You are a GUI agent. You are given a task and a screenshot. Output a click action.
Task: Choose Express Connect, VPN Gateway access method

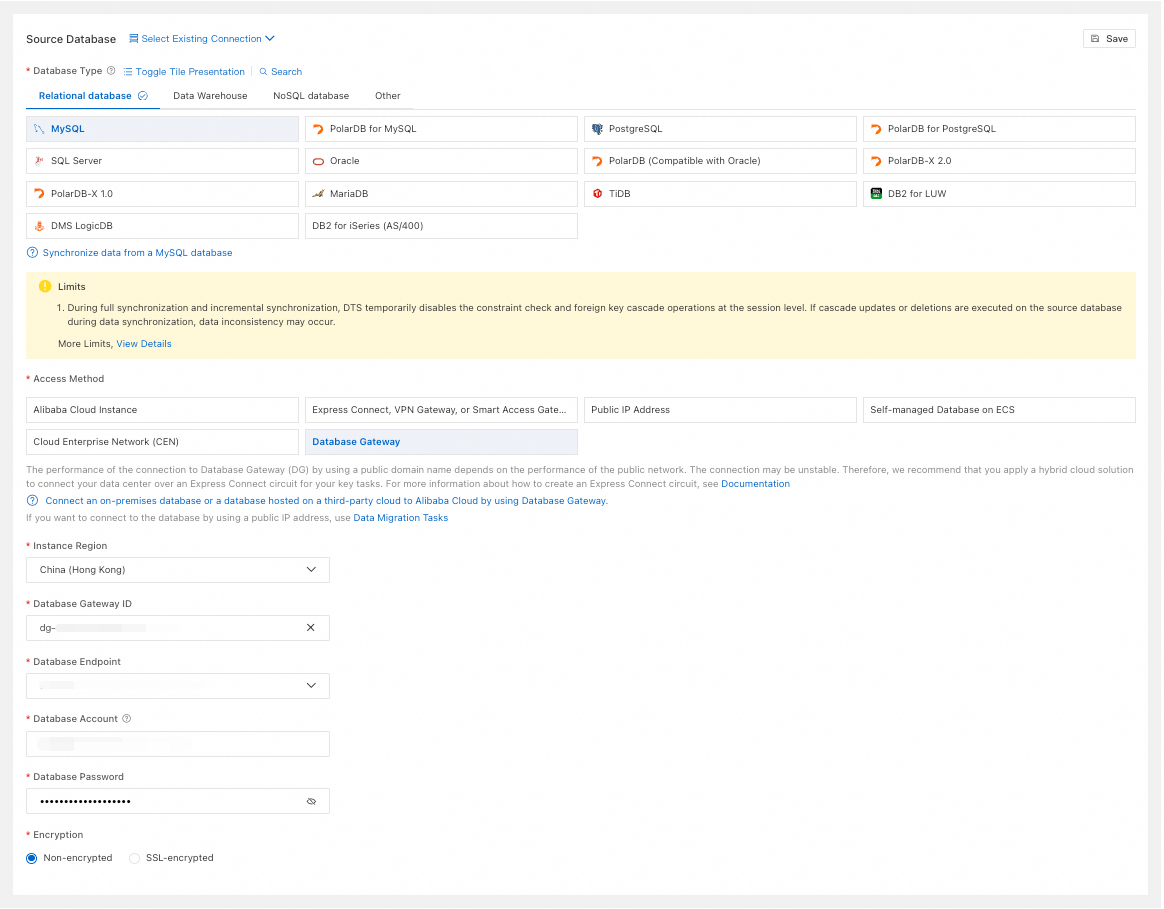441,410
